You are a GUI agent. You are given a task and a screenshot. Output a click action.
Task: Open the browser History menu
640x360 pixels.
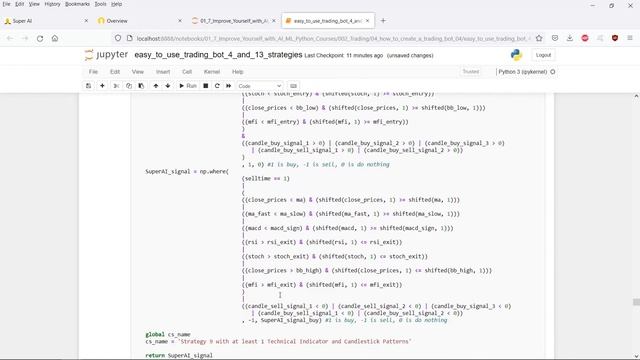(52, 4)
